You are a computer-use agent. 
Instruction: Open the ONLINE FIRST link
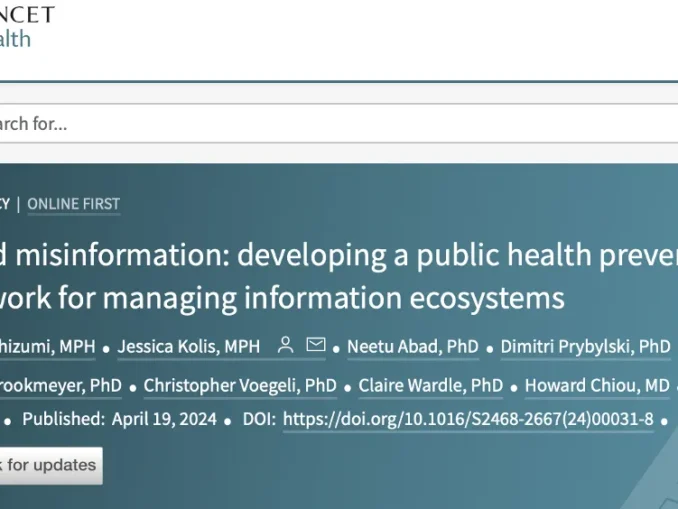[73, 204]
